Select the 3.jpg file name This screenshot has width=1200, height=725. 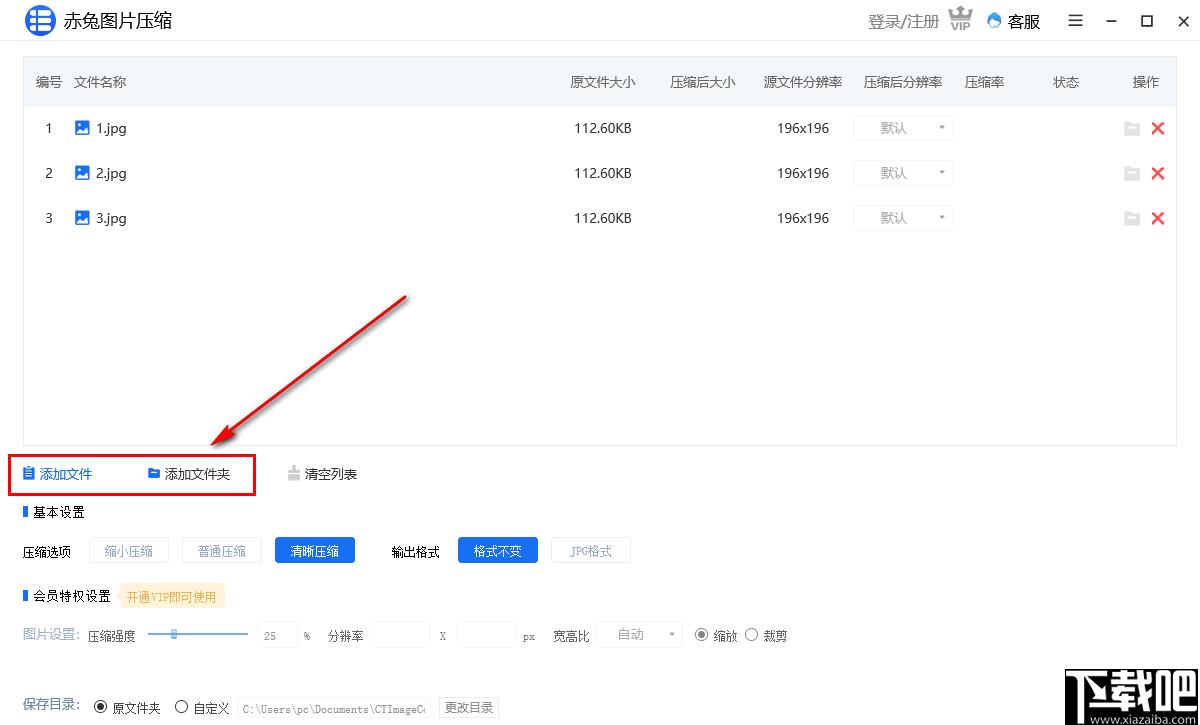pyautogui.click(x=111, y=218)
